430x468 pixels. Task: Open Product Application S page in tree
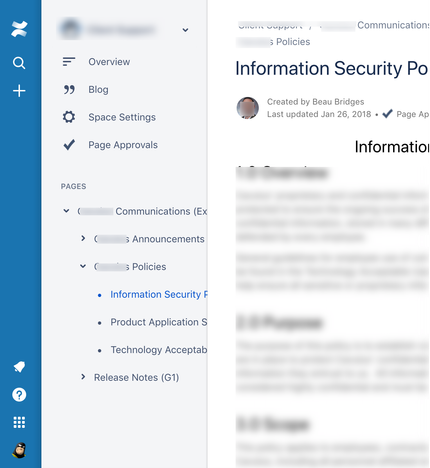click(159, 322)
